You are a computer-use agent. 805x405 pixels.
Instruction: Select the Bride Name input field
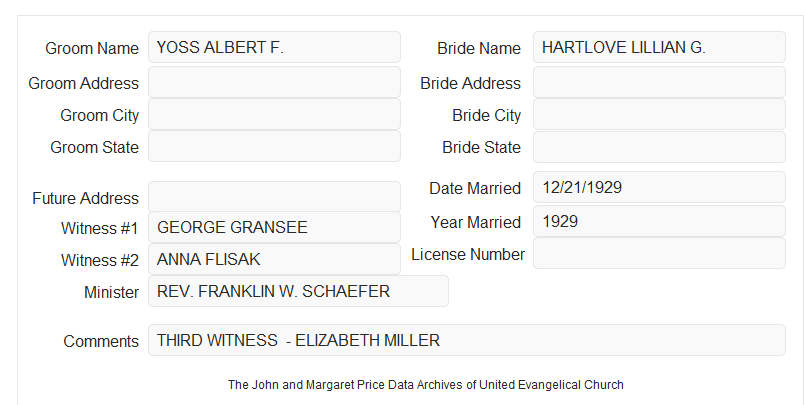[659, 47]
